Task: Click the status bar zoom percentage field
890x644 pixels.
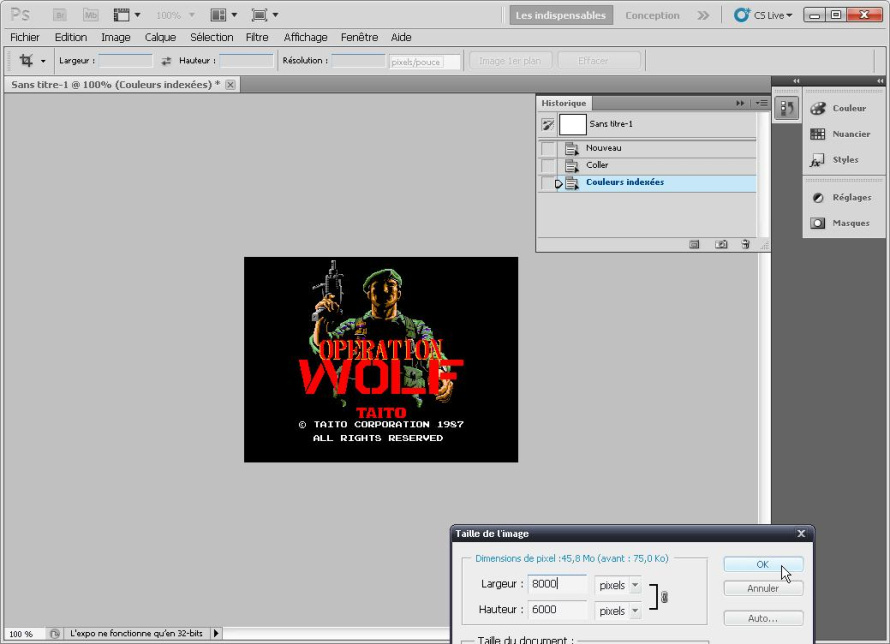Action: (x=24, y=634)
